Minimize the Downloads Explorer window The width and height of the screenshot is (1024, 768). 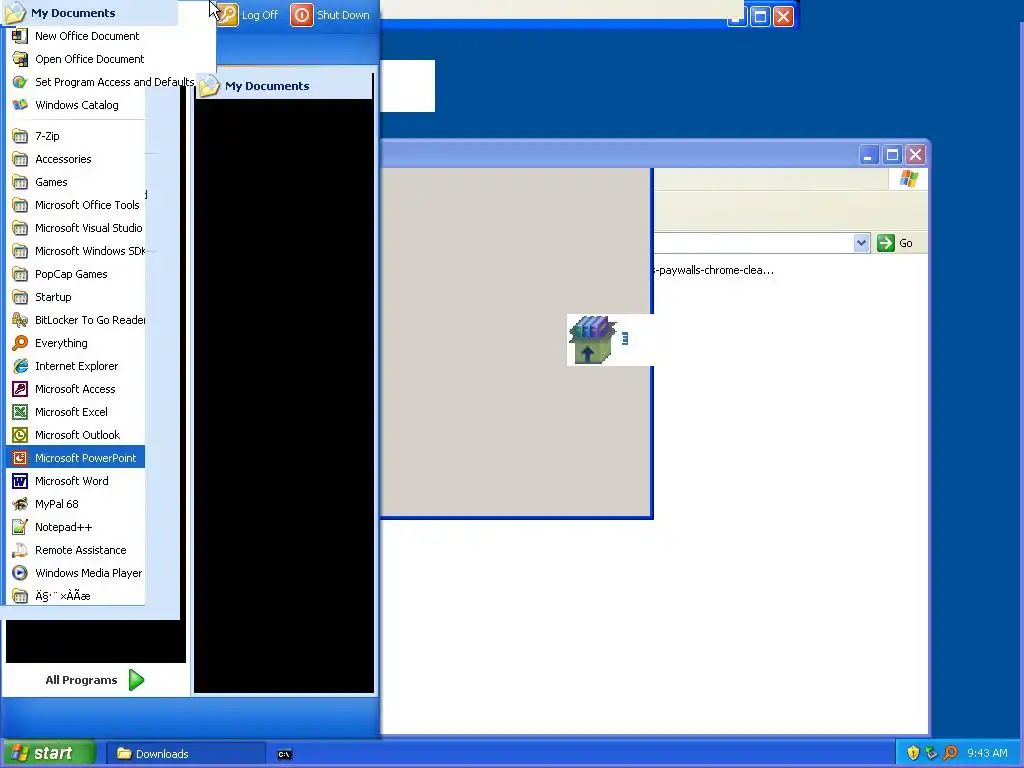click(x=869, y=155)
